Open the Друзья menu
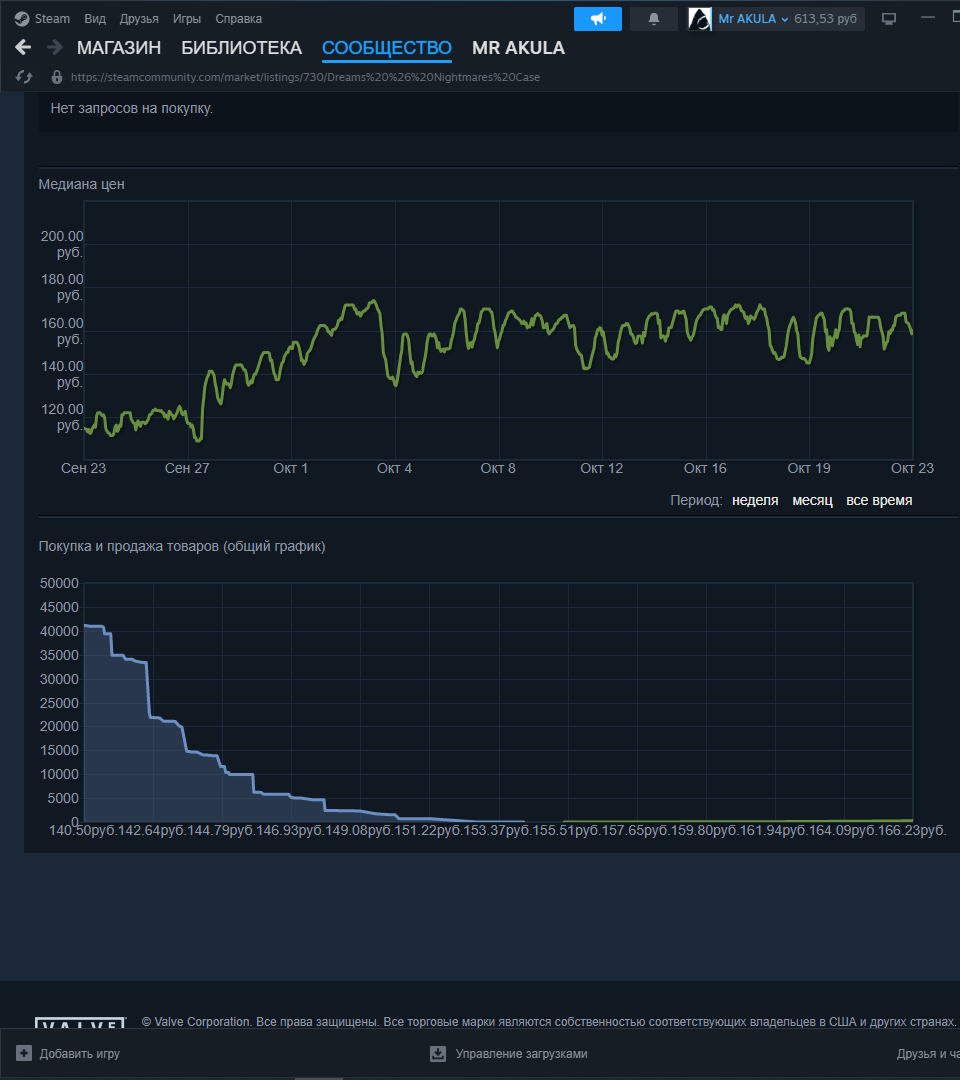The height and width of the screenshot is (1080, 960). pyautogui.click(x=138, y=18)
